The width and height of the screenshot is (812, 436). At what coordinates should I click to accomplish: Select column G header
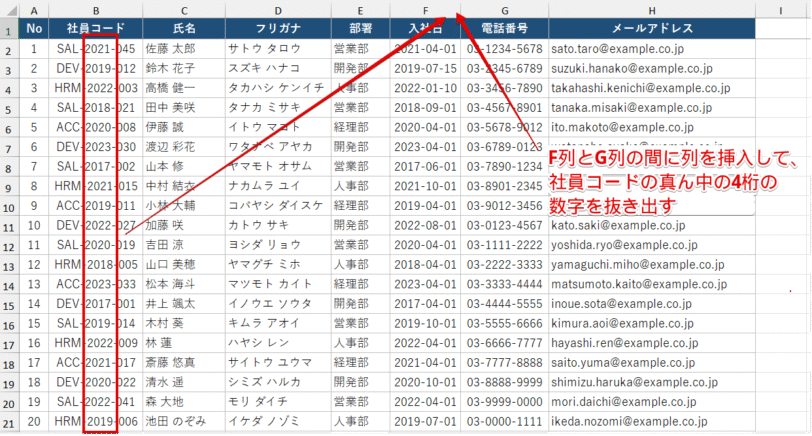coord(504,10)
